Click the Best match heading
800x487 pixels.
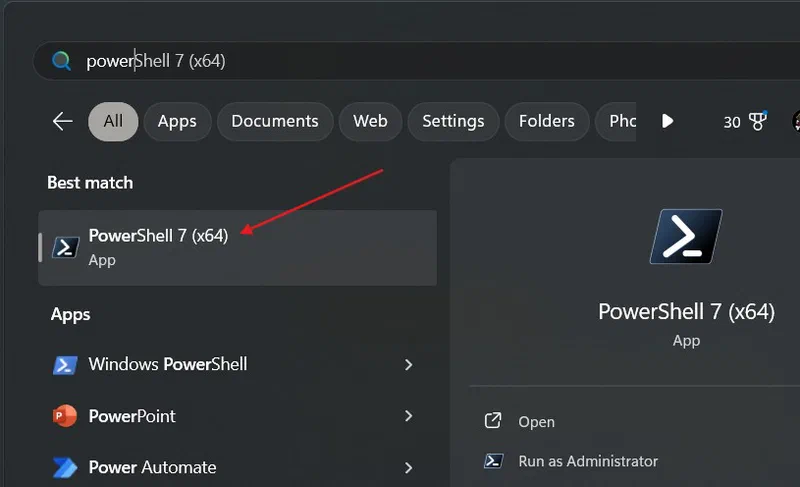(90, 183)
